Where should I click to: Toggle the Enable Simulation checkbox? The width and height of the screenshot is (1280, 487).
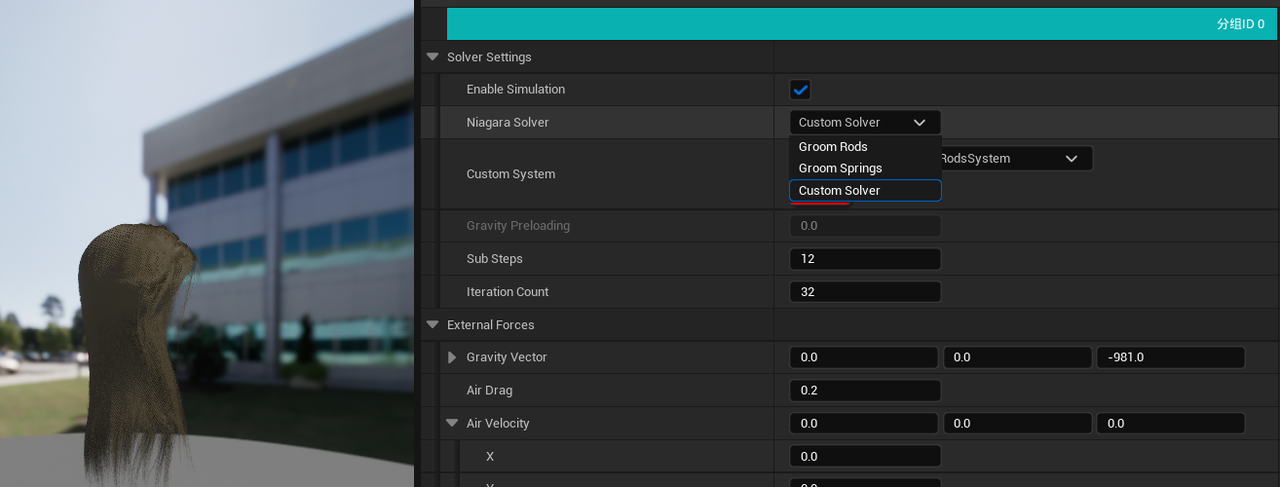click(800, 90)
